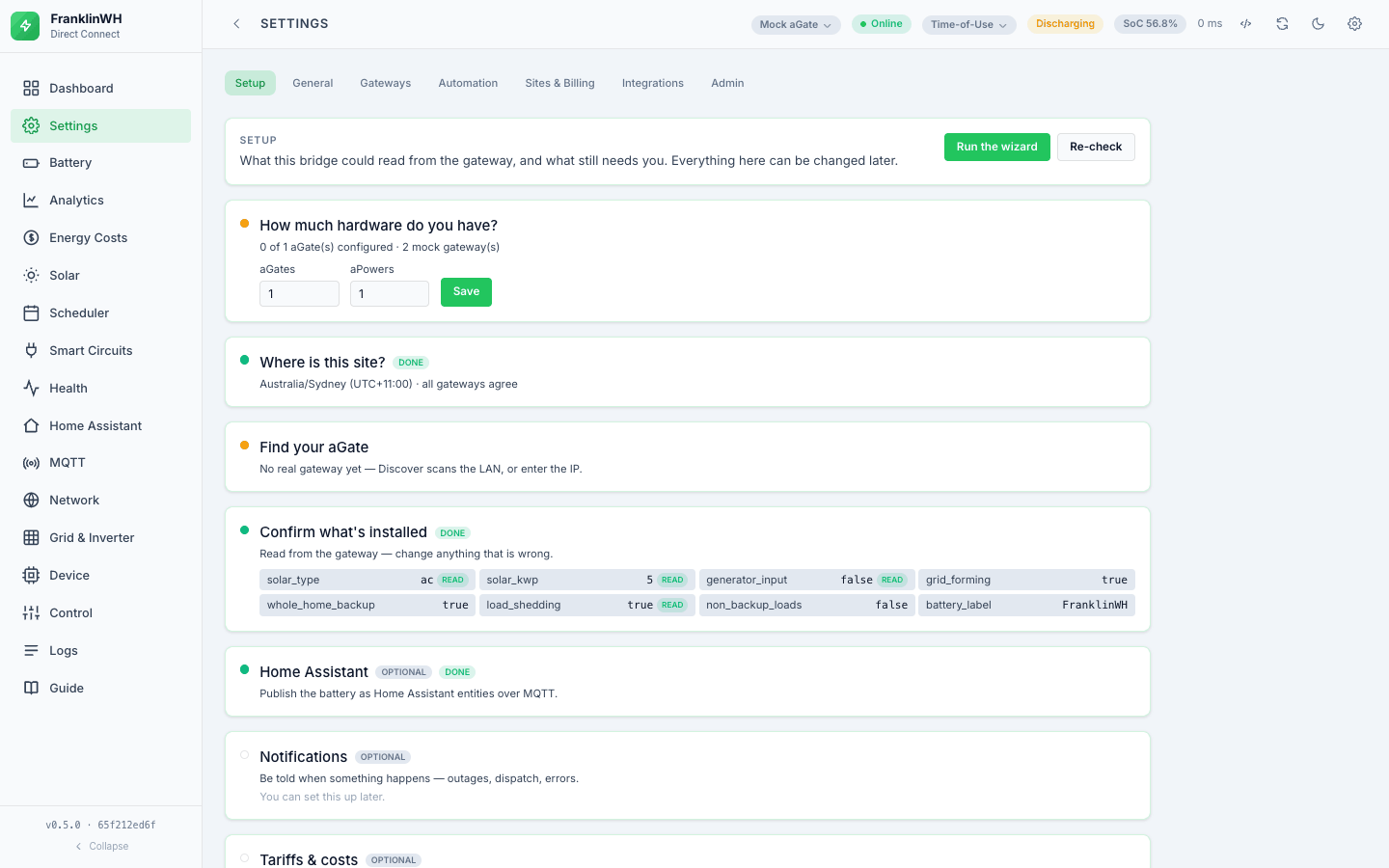Click the Network globe icon
The height and width of the screenshot is (868, 1389).
point(31,501)
